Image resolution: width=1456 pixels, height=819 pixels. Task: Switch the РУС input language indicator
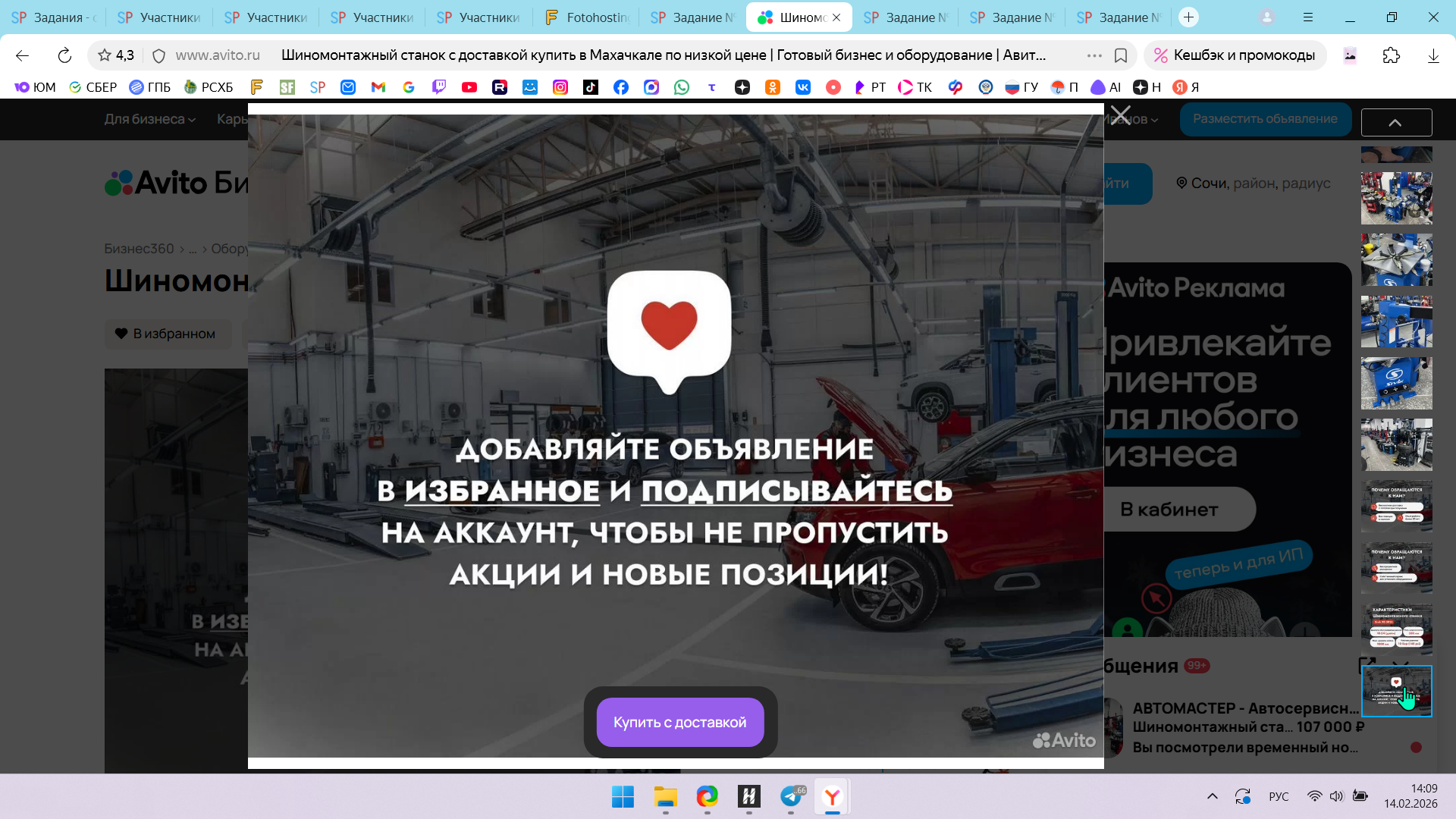point(1279,796)
